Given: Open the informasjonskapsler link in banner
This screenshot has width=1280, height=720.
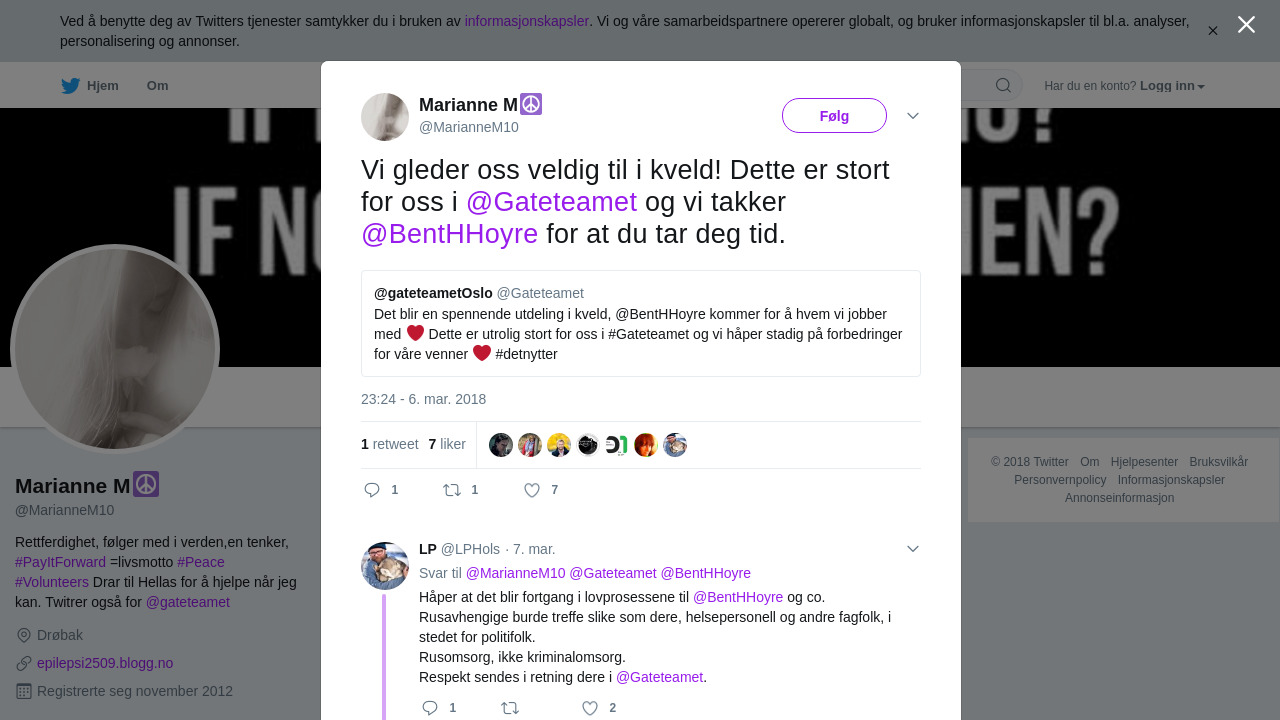Looking at the screenshot, I should click(x=526, y=21).
